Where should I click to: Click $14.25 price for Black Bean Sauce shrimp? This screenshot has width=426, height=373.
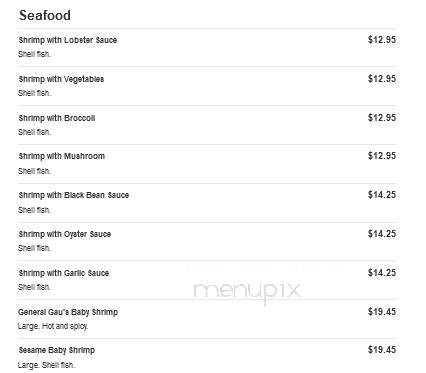coord(382,195)
